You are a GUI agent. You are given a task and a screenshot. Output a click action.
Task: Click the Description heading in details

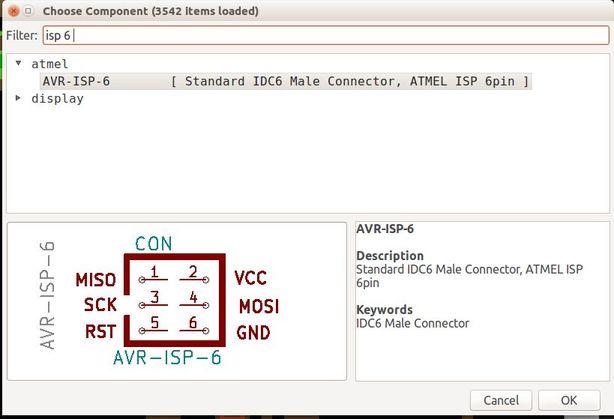point(390,256)
